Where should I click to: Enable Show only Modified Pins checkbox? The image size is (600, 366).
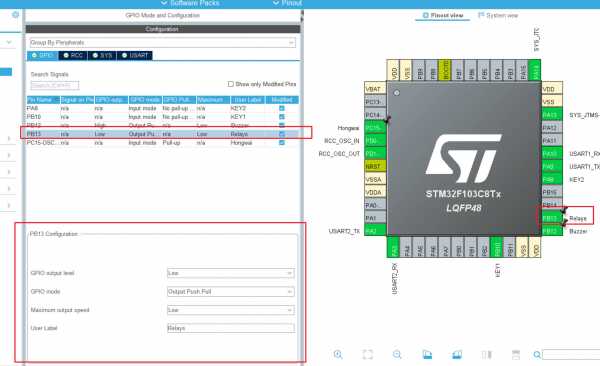pyautogui.click(x=230, y=84)
